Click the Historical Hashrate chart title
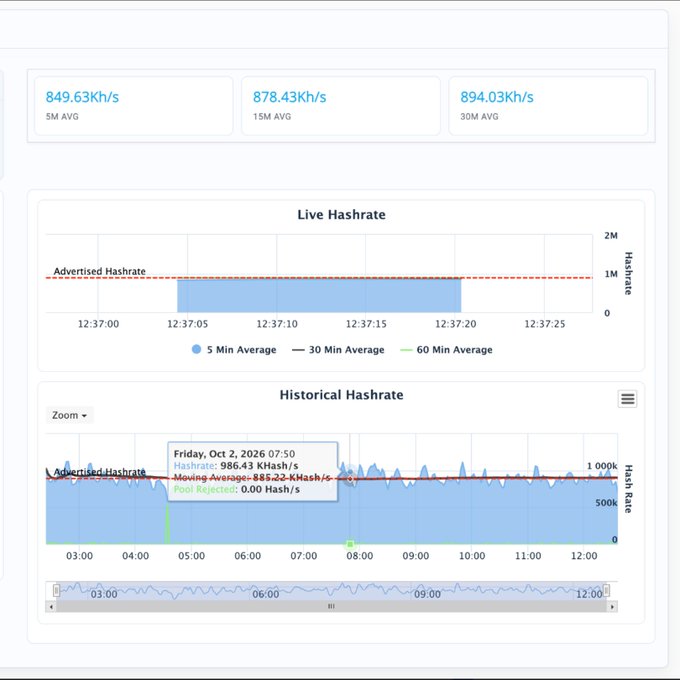680x680 pixels. tap(341, 395)
